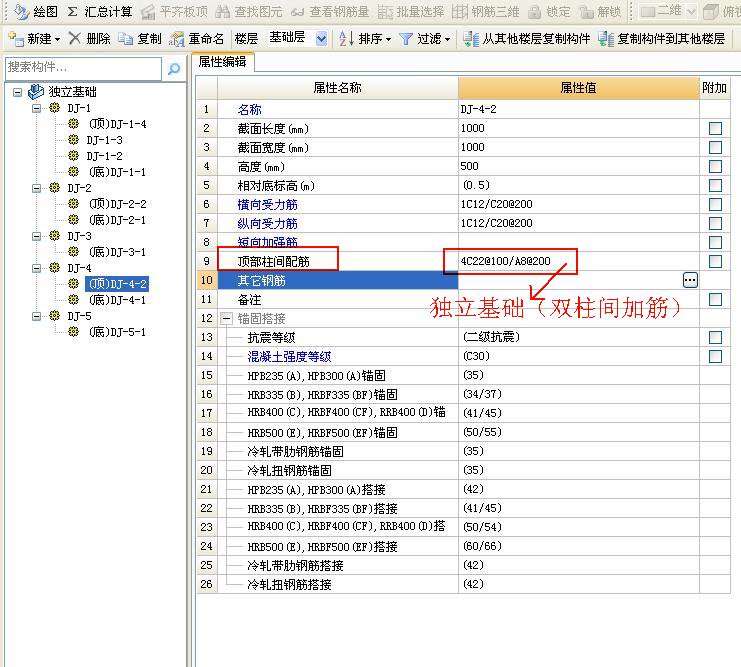Open the 过滤 filter menu
Viewport: 741px width, 667px height.
coord(424,38)
